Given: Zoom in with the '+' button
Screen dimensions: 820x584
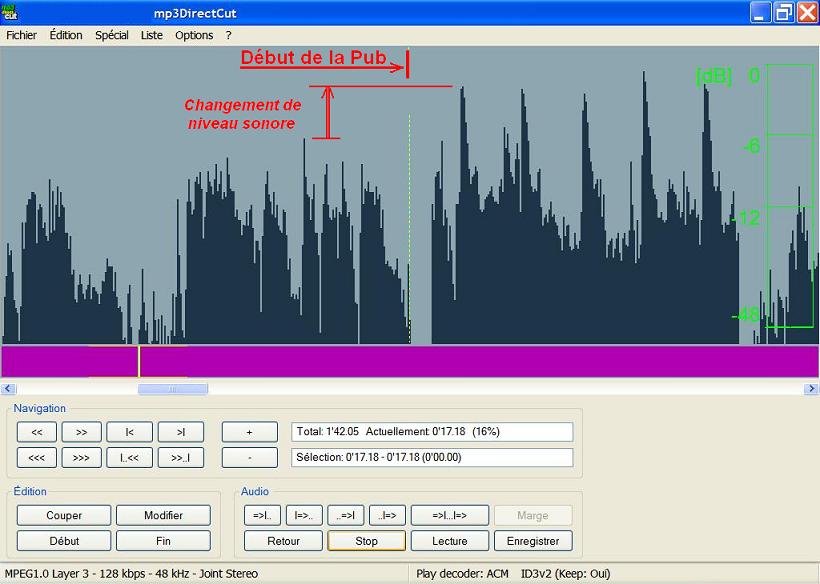Looking at the screenshot, I should click(x=249, y=432).
